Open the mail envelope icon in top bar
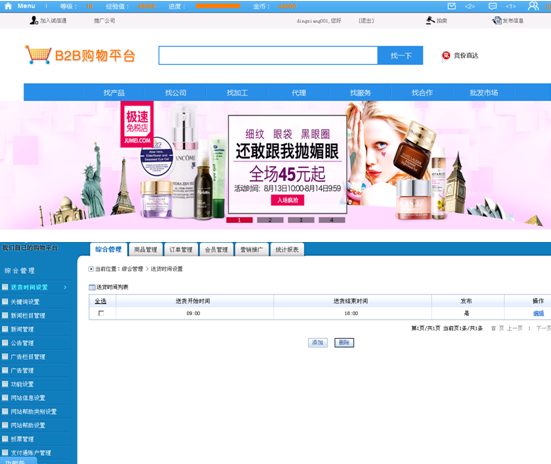551x464 pixels. tap(452, 6)
